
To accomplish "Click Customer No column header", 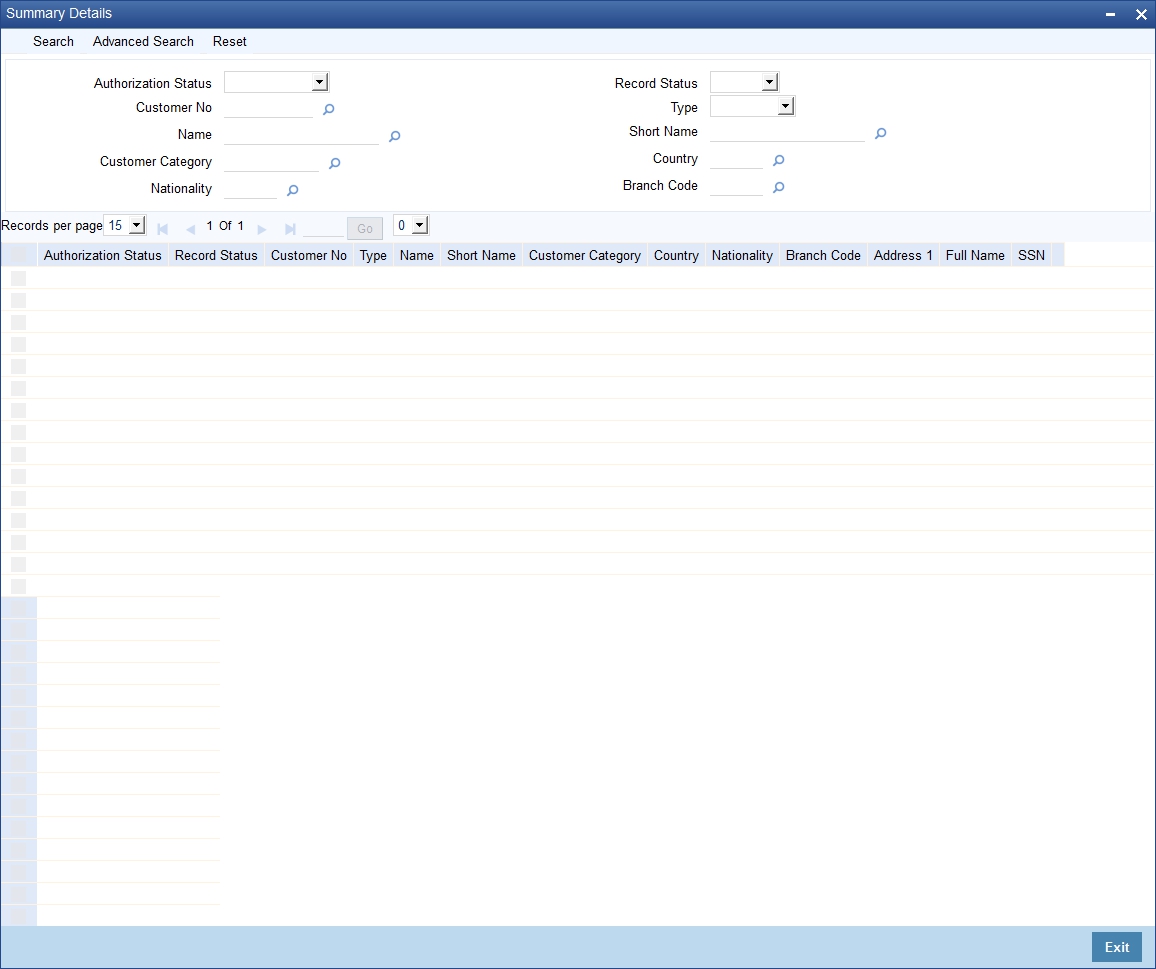I will (x=309, y=255).
